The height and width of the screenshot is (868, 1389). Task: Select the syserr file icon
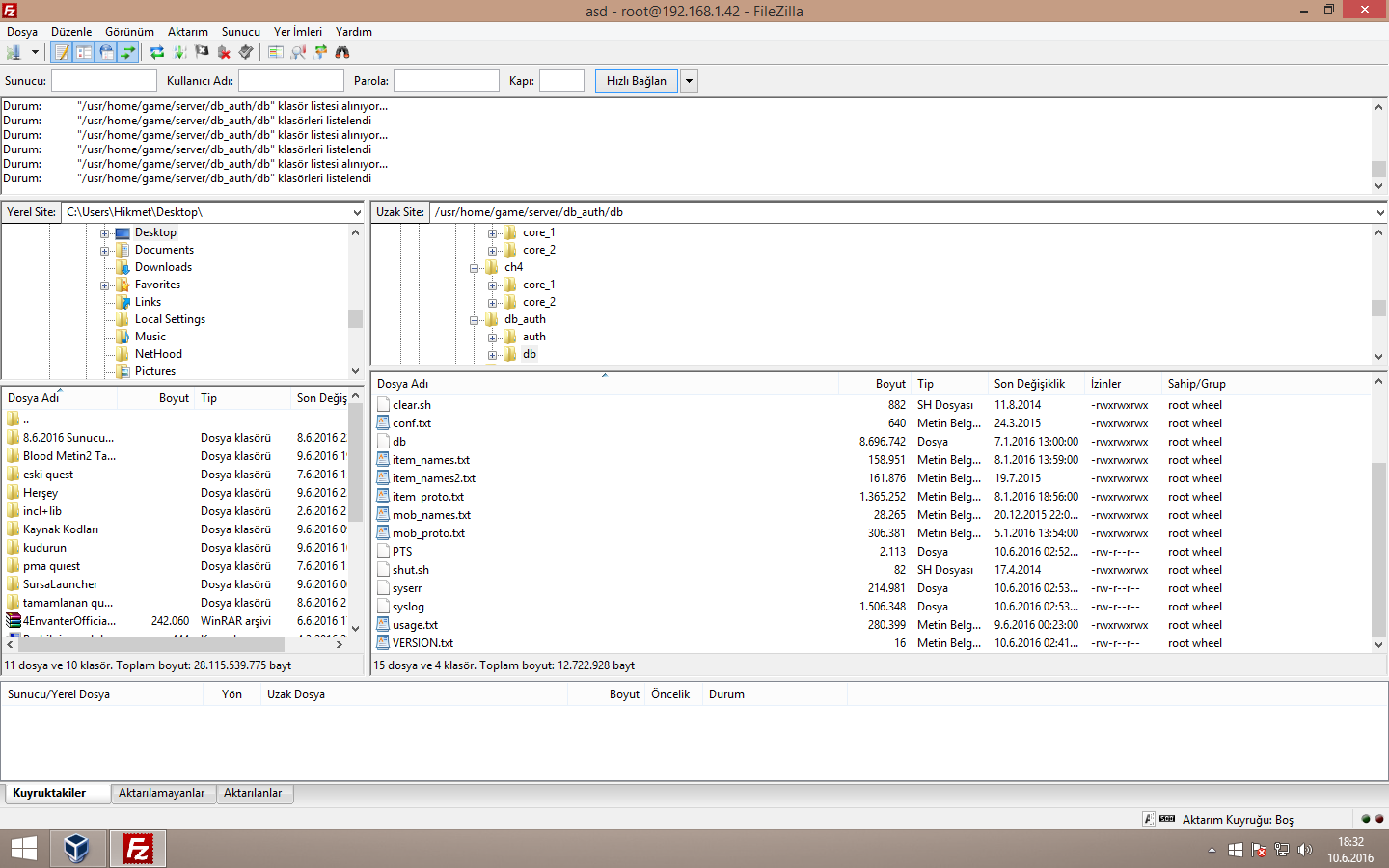tap(384, 588)
